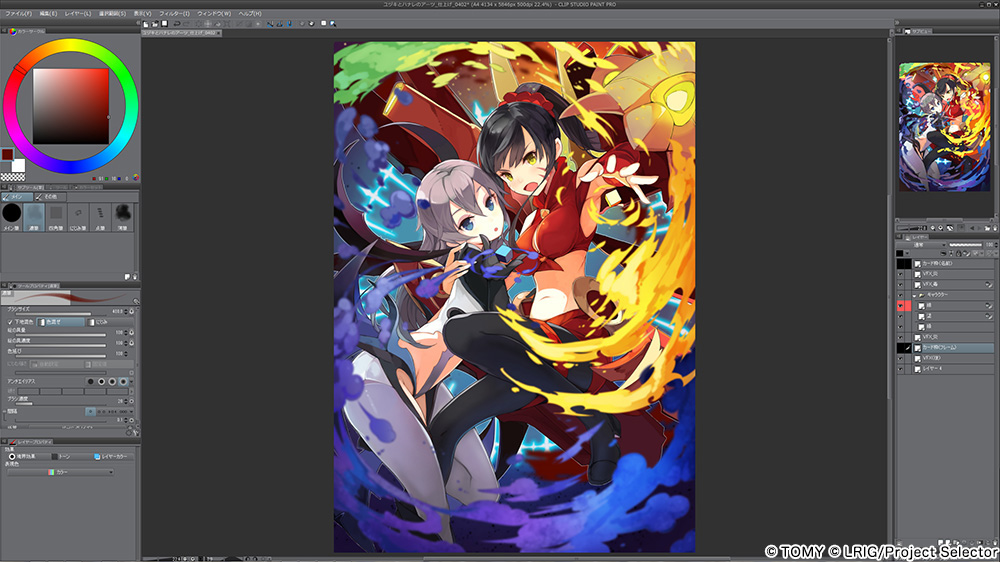Click the magnifier icon at toolbar end
The image size is (1000, 562).
[x=333, y=24]
